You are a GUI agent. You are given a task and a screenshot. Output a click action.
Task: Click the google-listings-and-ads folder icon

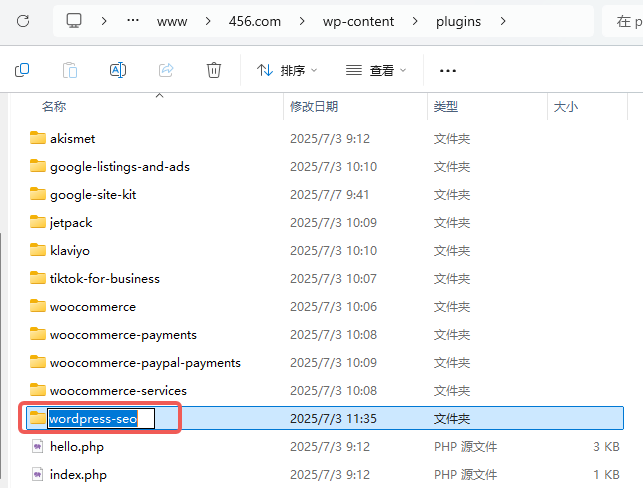click(x=38, y=166)
